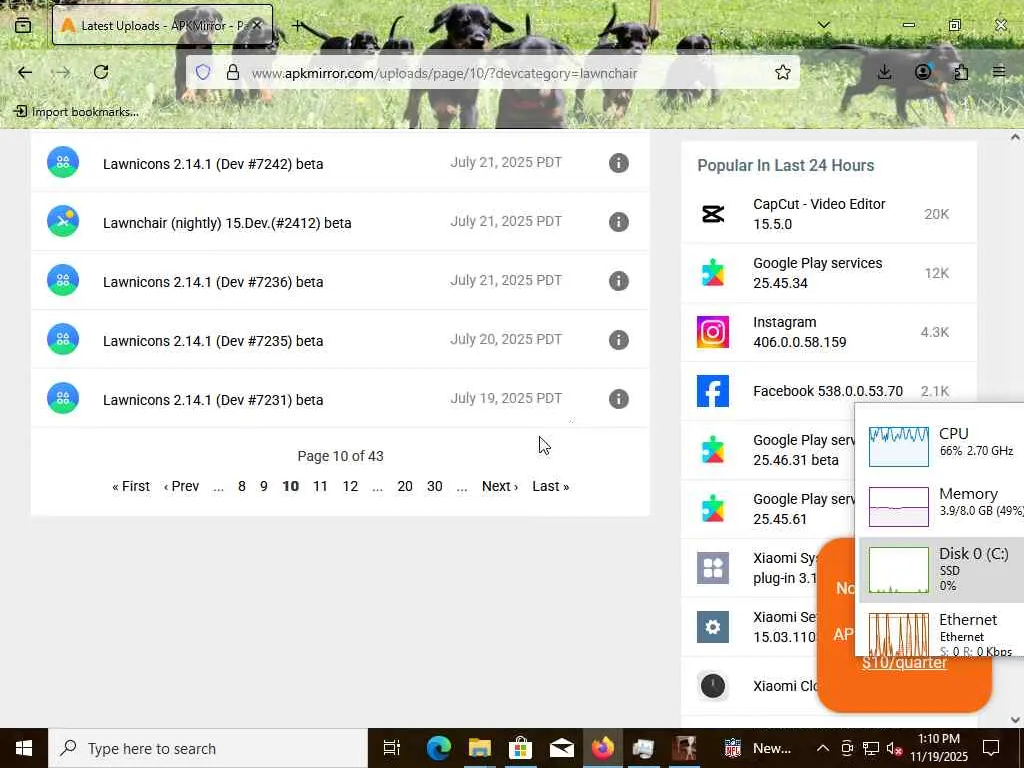This screenshot has width=1024, height=768.
Task: Open Lawnicons 2.14.1 (Dev #7242) beta link
Action: (213, 164)
